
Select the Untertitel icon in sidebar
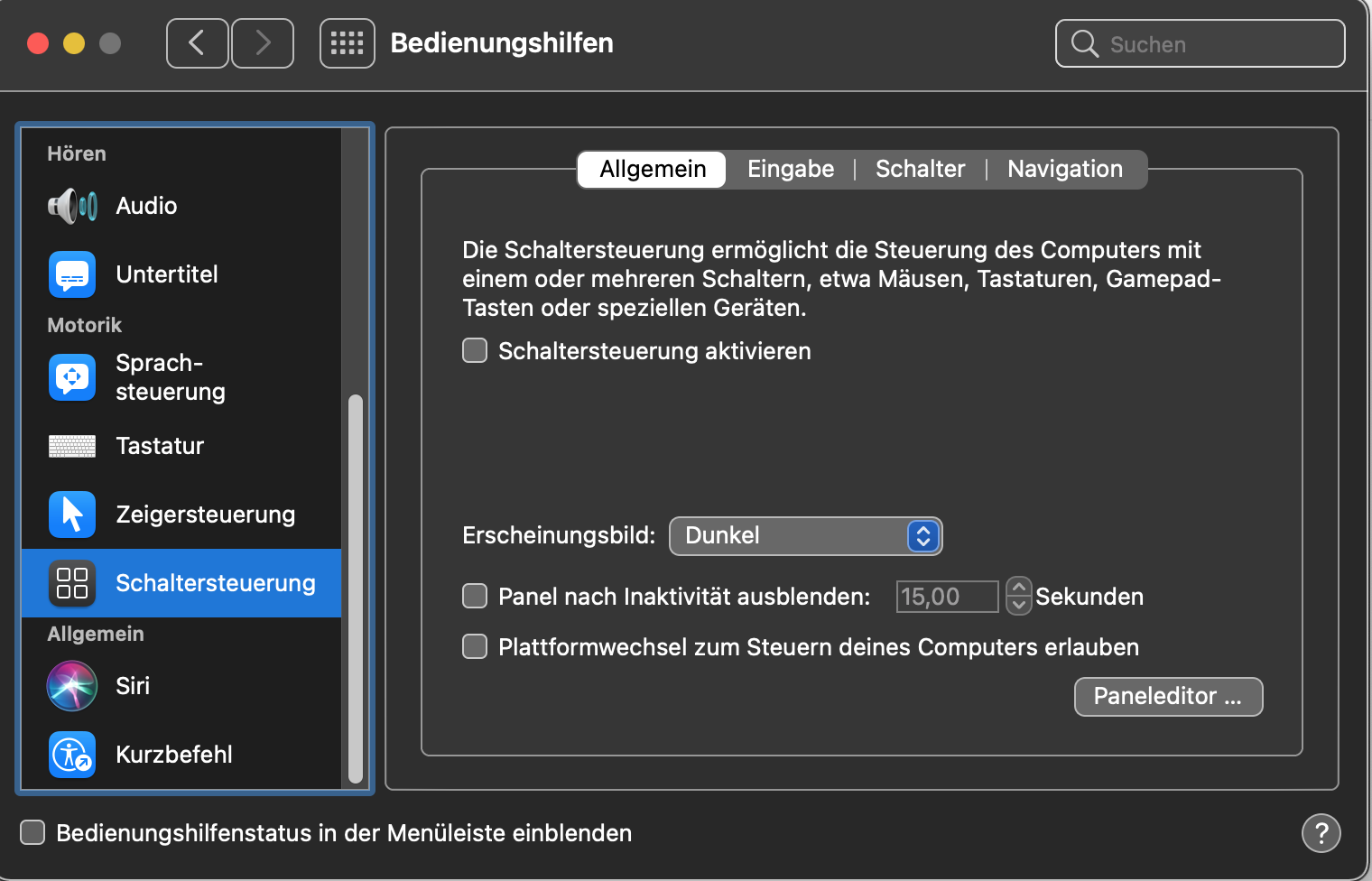point(72,274)
